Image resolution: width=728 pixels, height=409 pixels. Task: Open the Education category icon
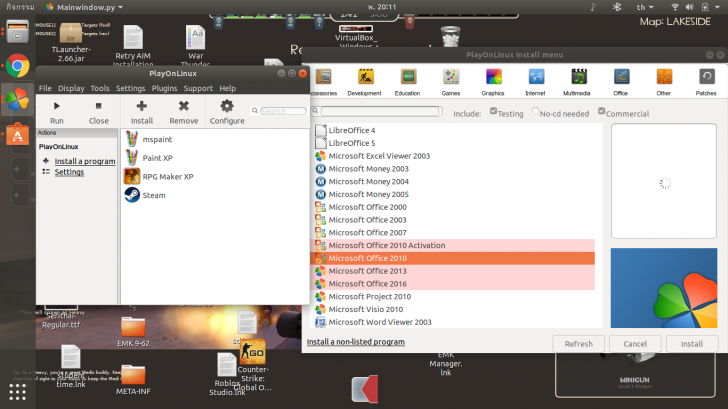point(408,82)
